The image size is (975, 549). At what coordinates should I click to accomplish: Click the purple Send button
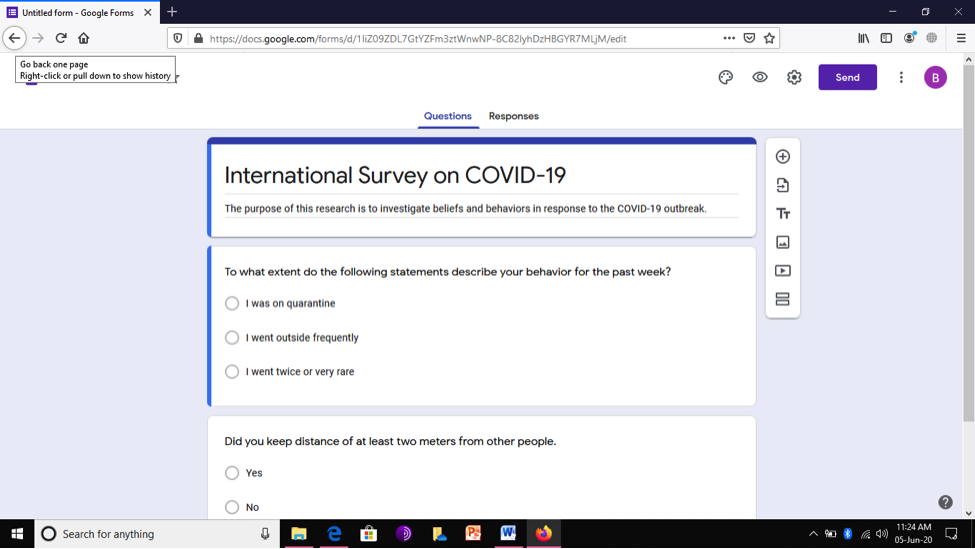(848, 77)
